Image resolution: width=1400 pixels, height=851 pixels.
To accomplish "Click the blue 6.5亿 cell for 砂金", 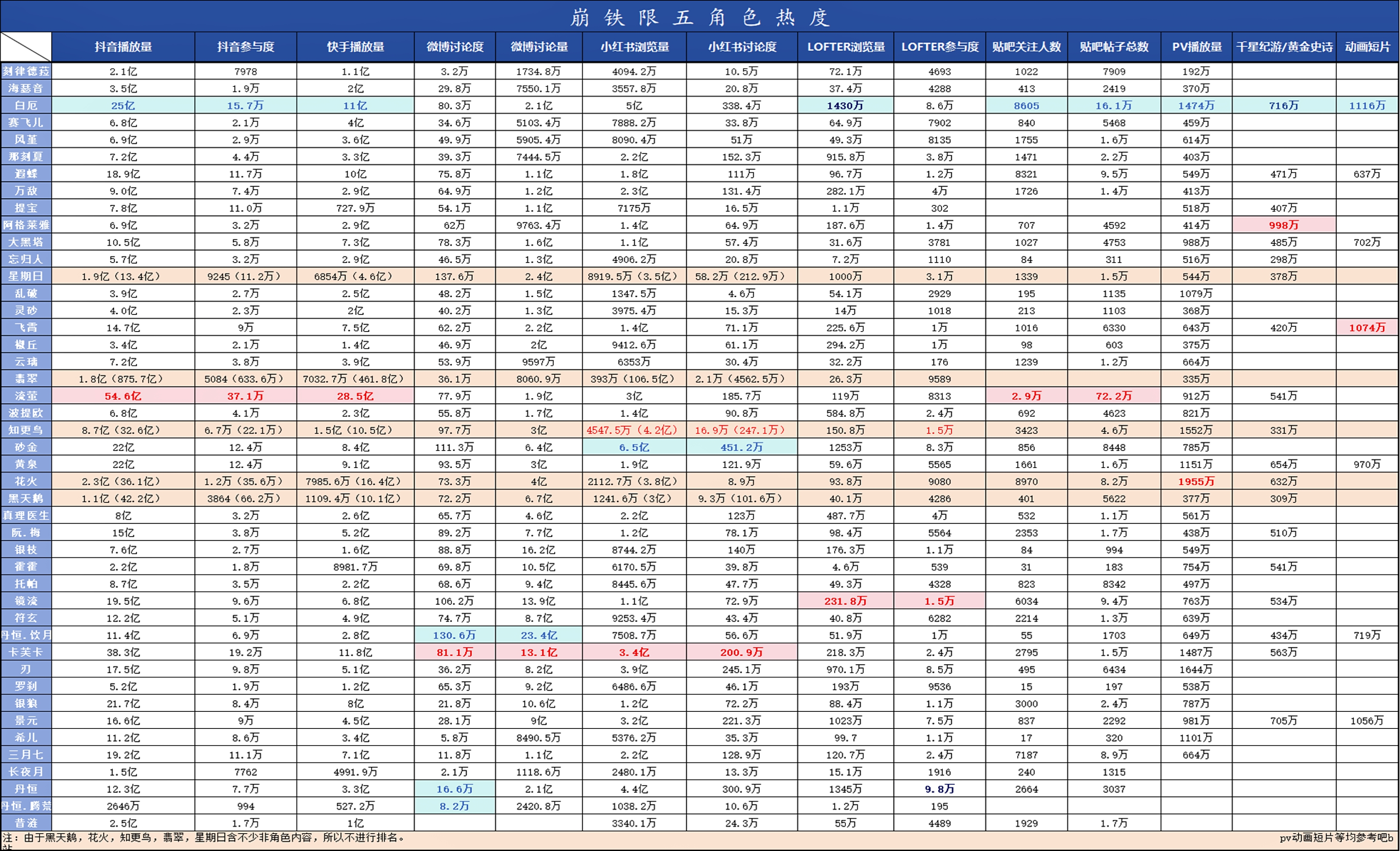I will click(635, 447).
